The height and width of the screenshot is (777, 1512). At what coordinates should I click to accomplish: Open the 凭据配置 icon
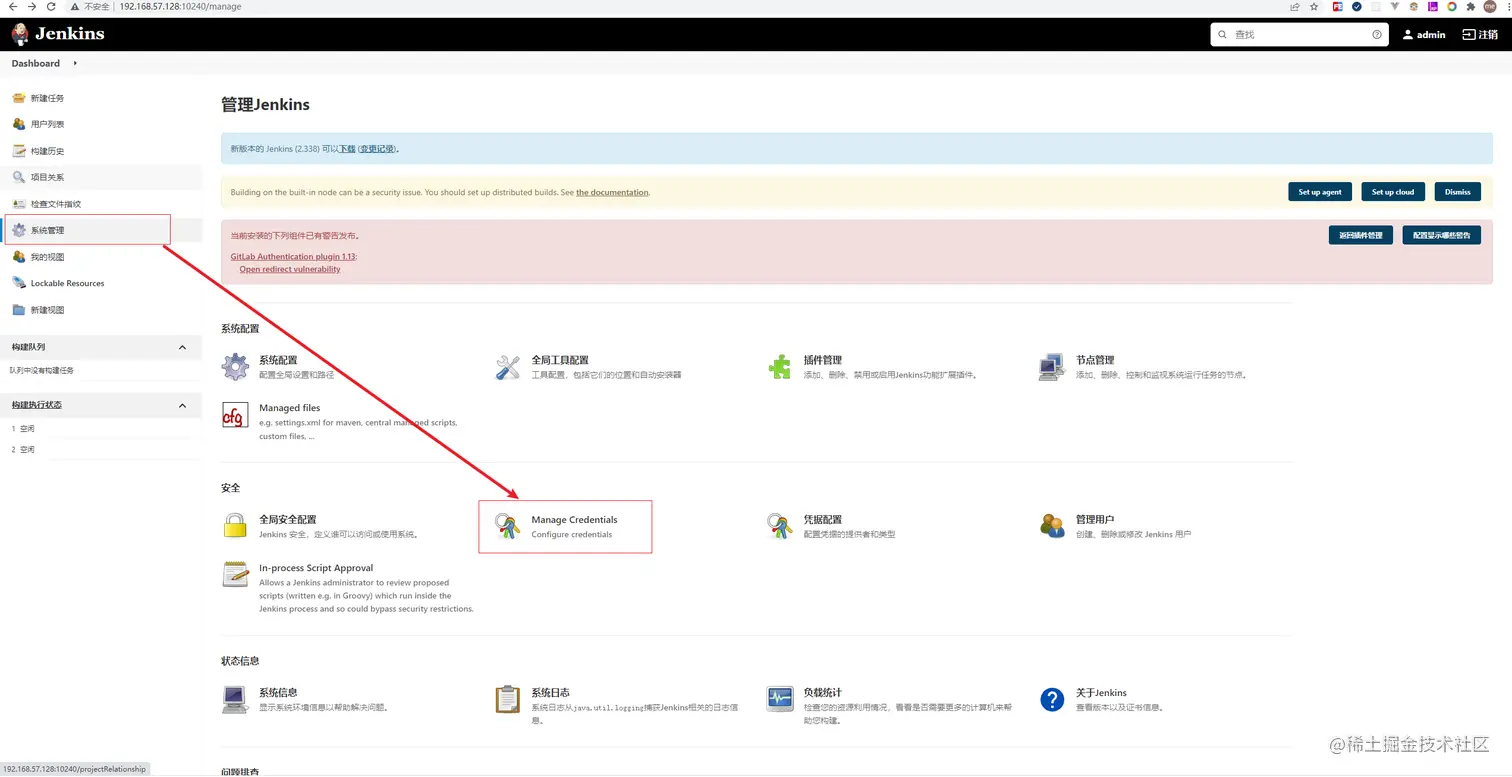coord(780,526)
